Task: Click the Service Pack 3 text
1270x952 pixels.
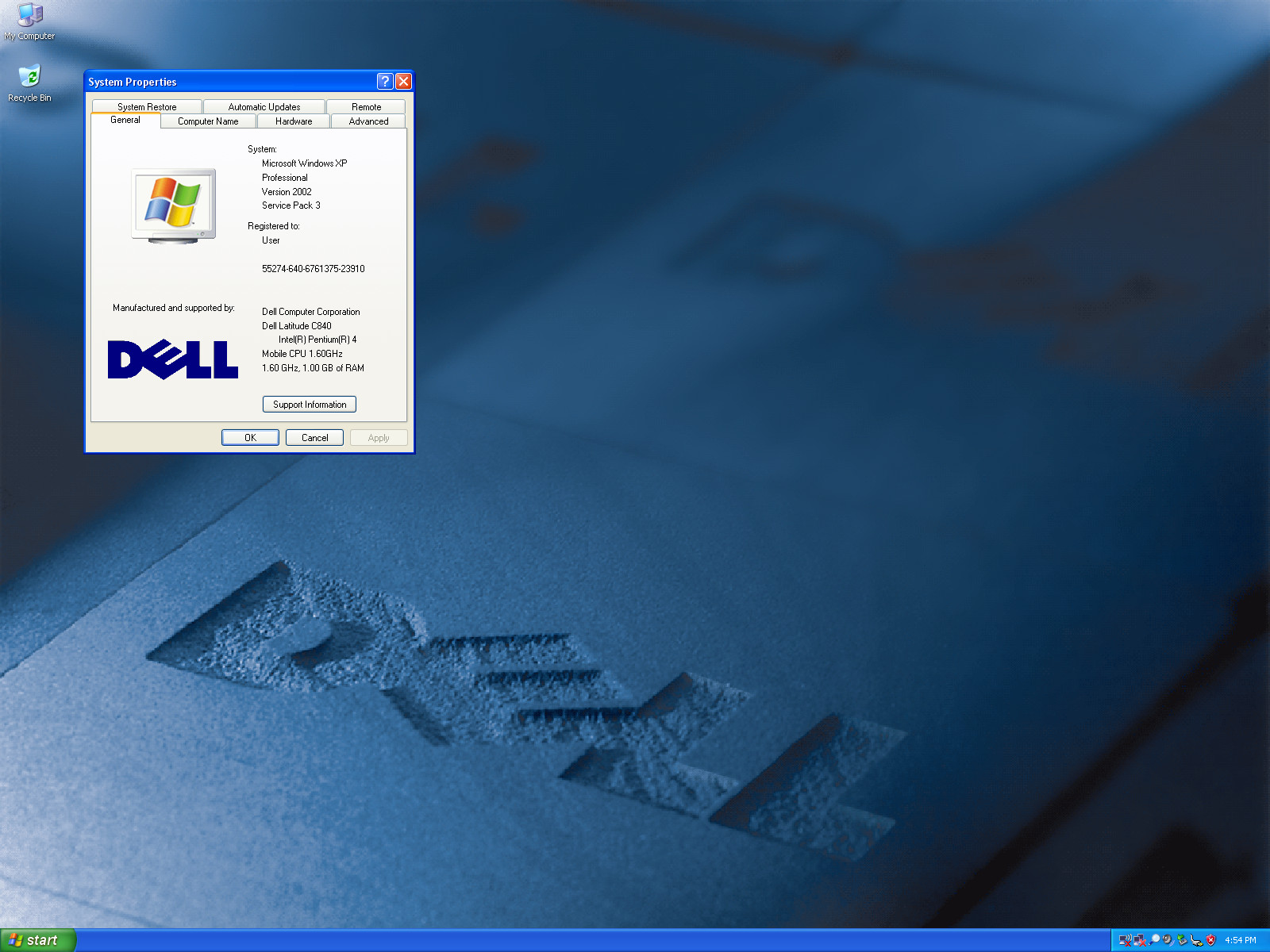Action: (291, 205)
